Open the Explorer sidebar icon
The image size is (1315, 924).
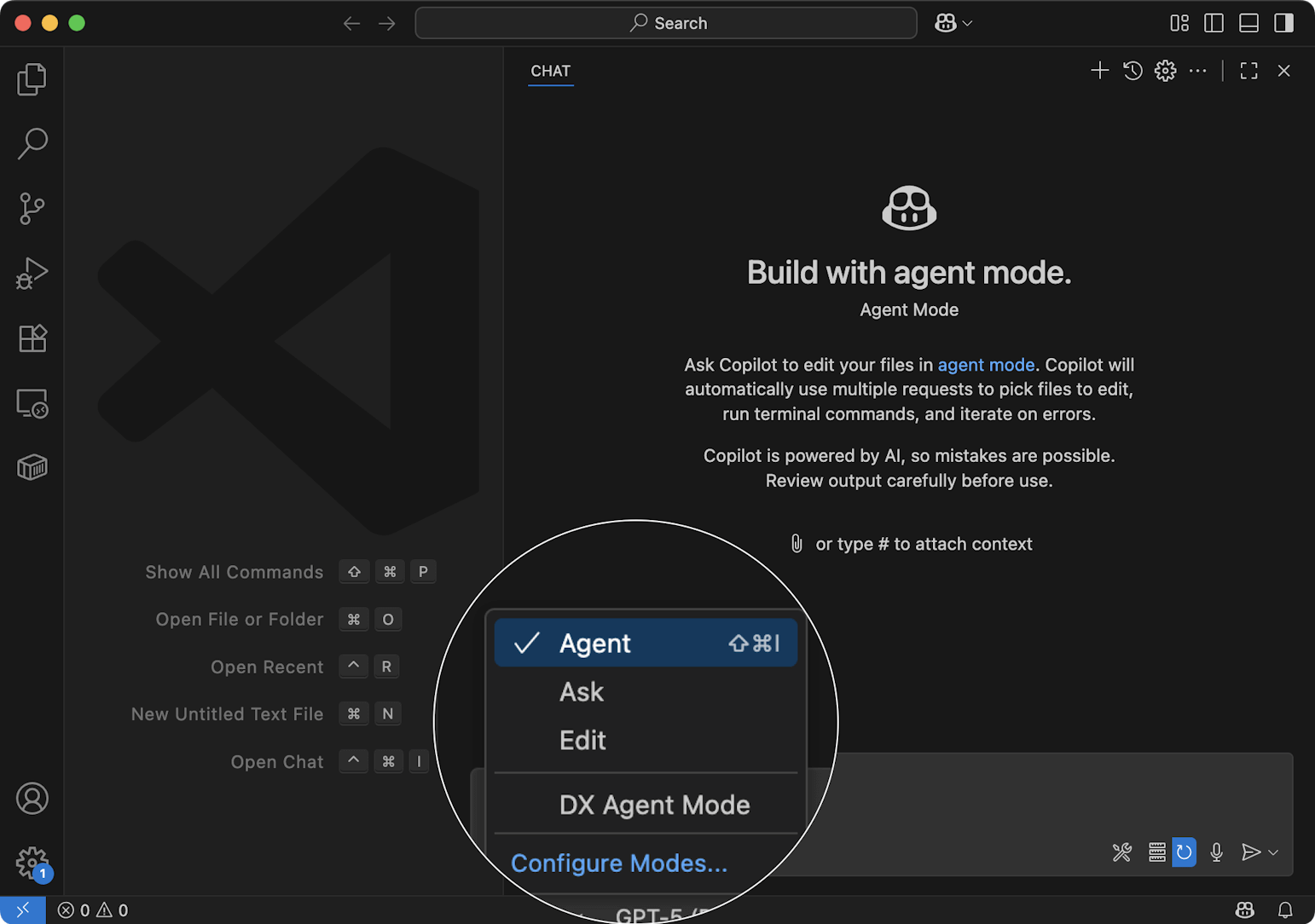32,78
